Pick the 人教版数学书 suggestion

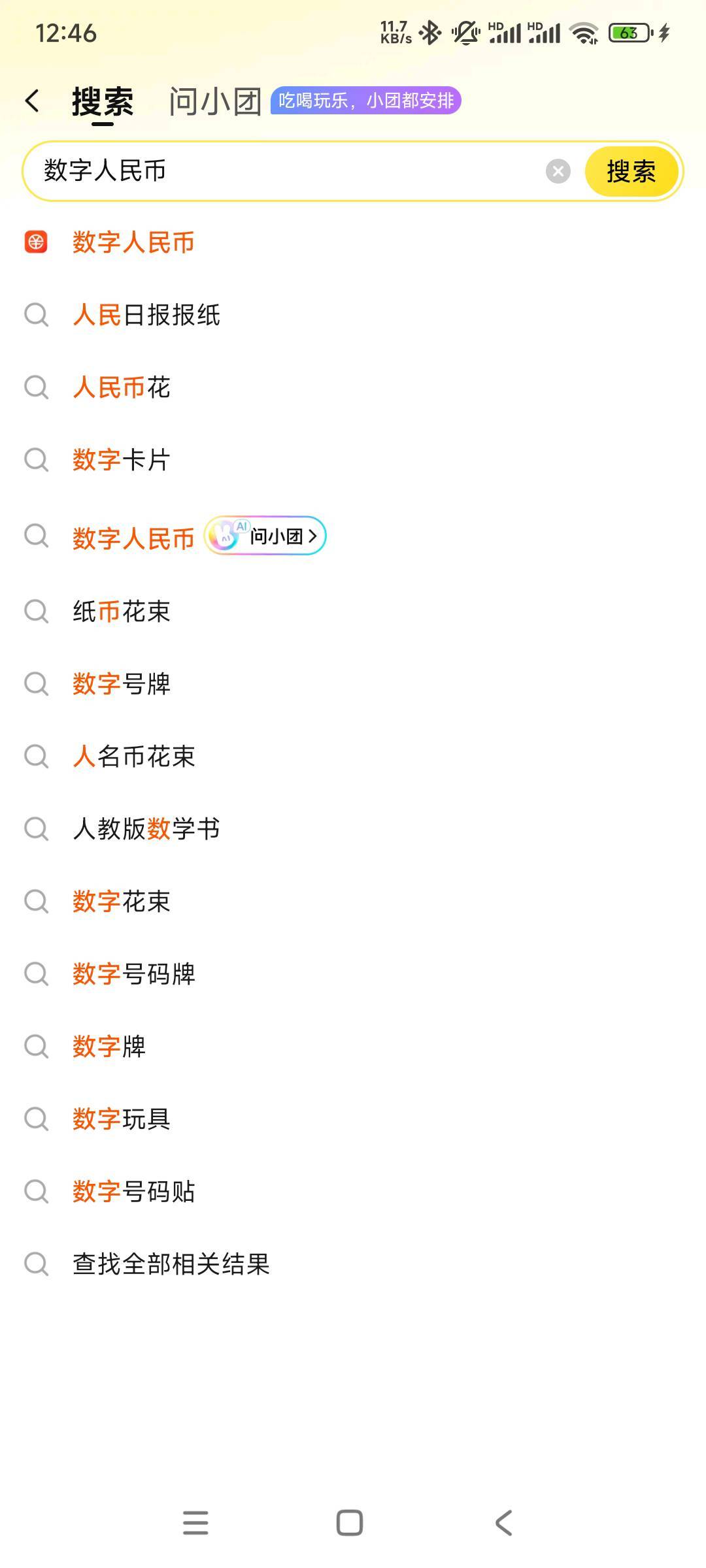146,829
